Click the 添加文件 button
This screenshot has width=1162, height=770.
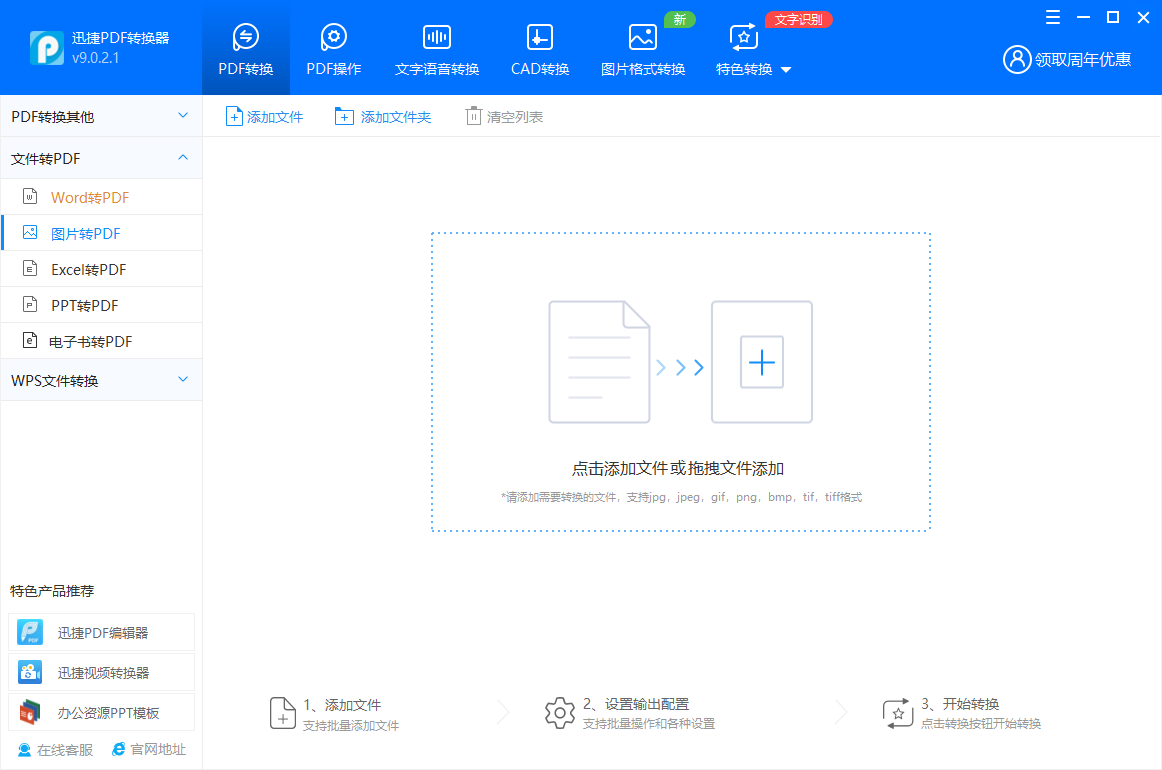pos(265,116)
